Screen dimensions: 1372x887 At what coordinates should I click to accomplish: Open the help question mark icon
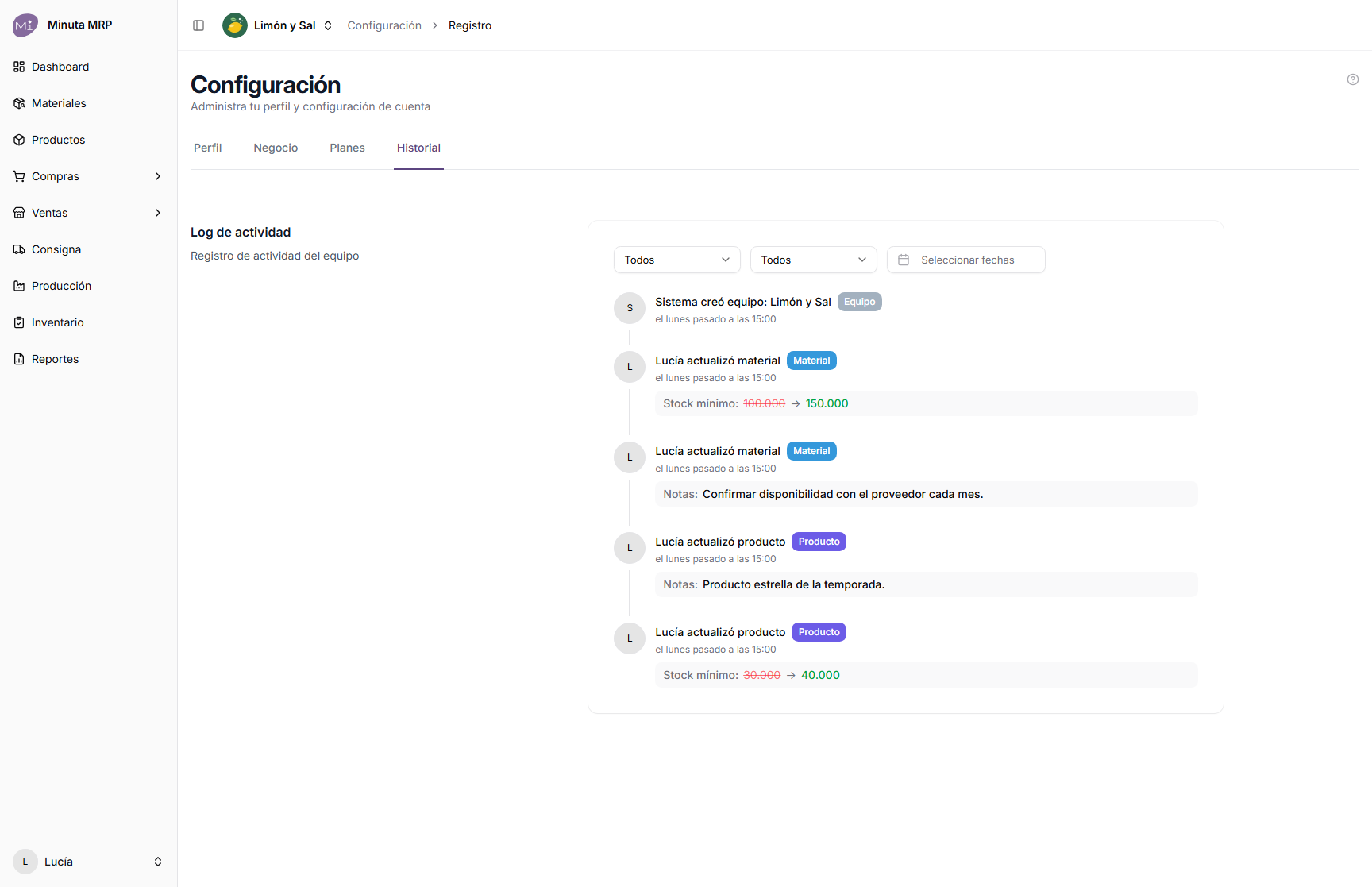coord(1353,79)
